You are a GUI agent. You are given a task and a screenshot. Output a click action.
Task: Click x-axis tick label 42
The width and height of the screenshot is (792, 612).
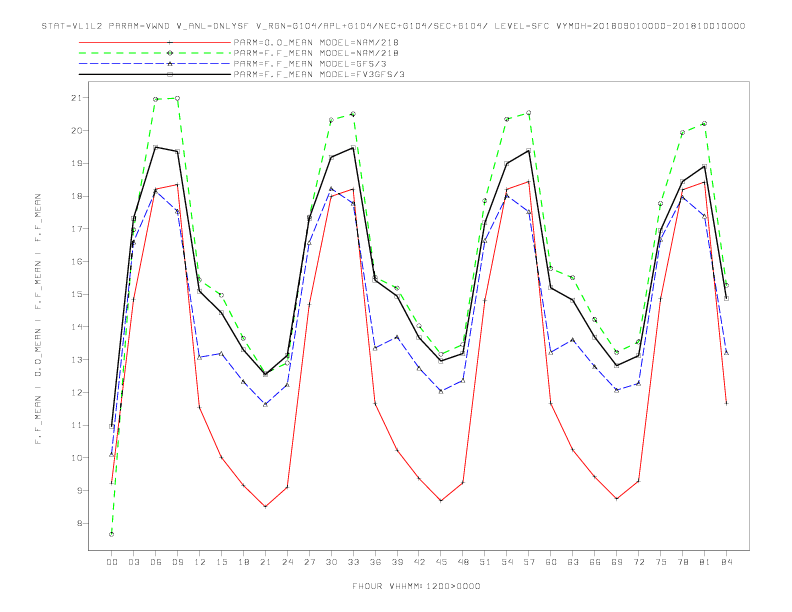(x=419, y=562)
